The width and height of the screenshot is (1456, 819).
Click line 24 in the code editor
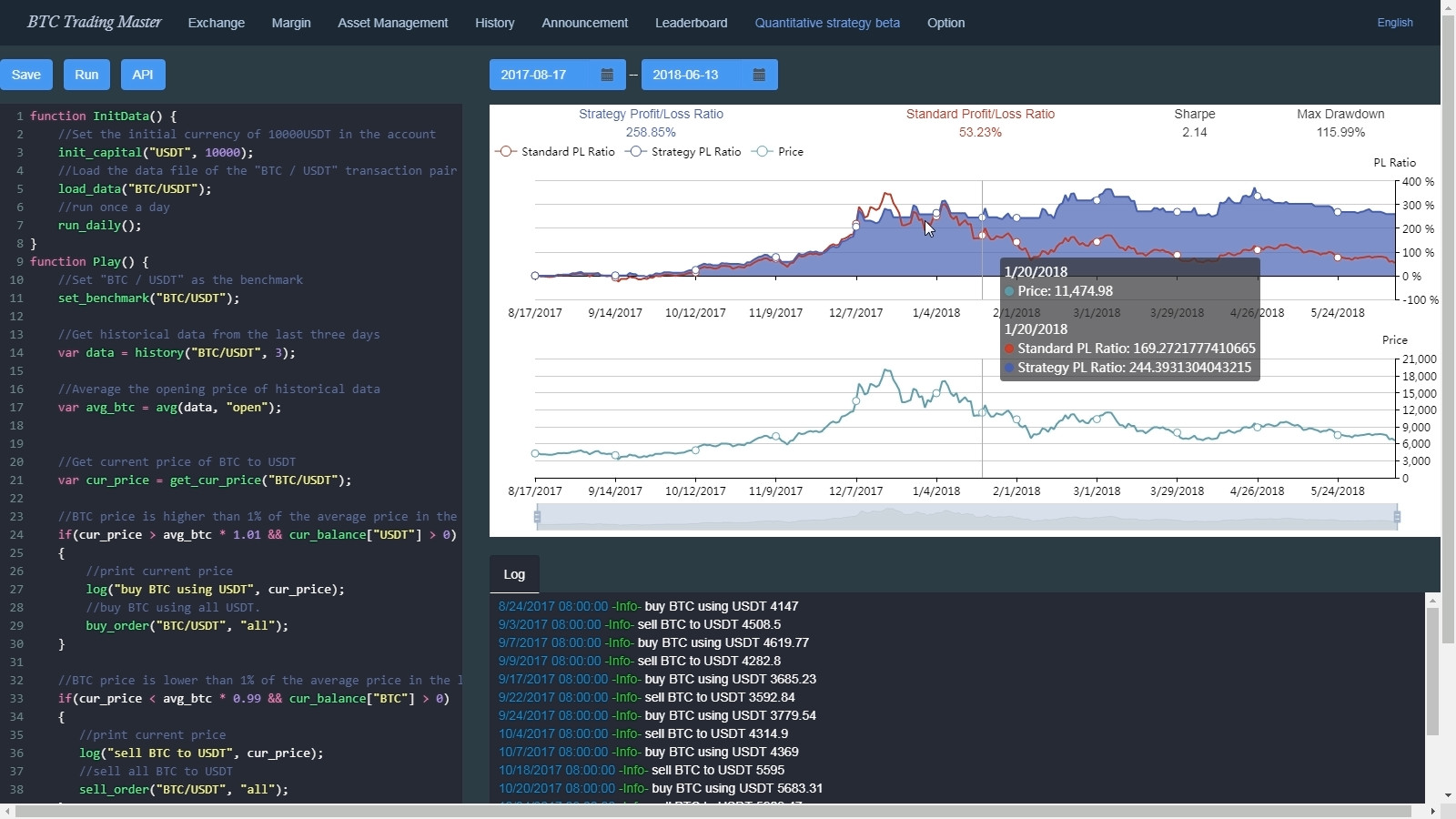[255, 535]
